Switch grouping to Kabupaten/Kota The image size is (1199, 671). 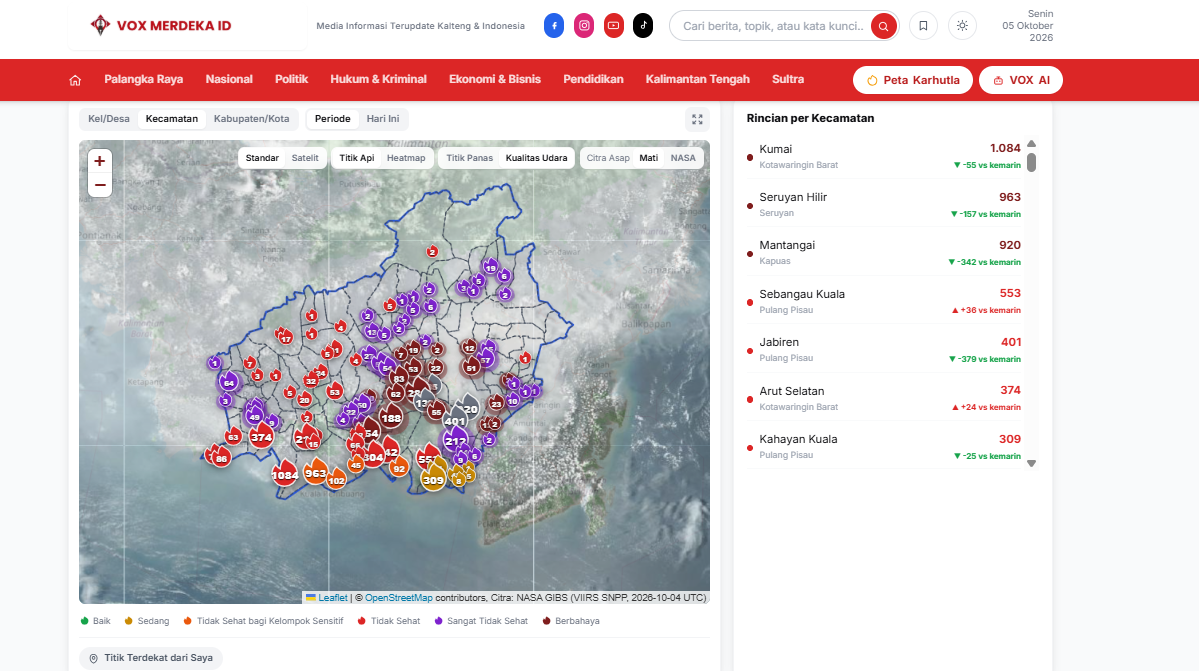coord(252,119)
